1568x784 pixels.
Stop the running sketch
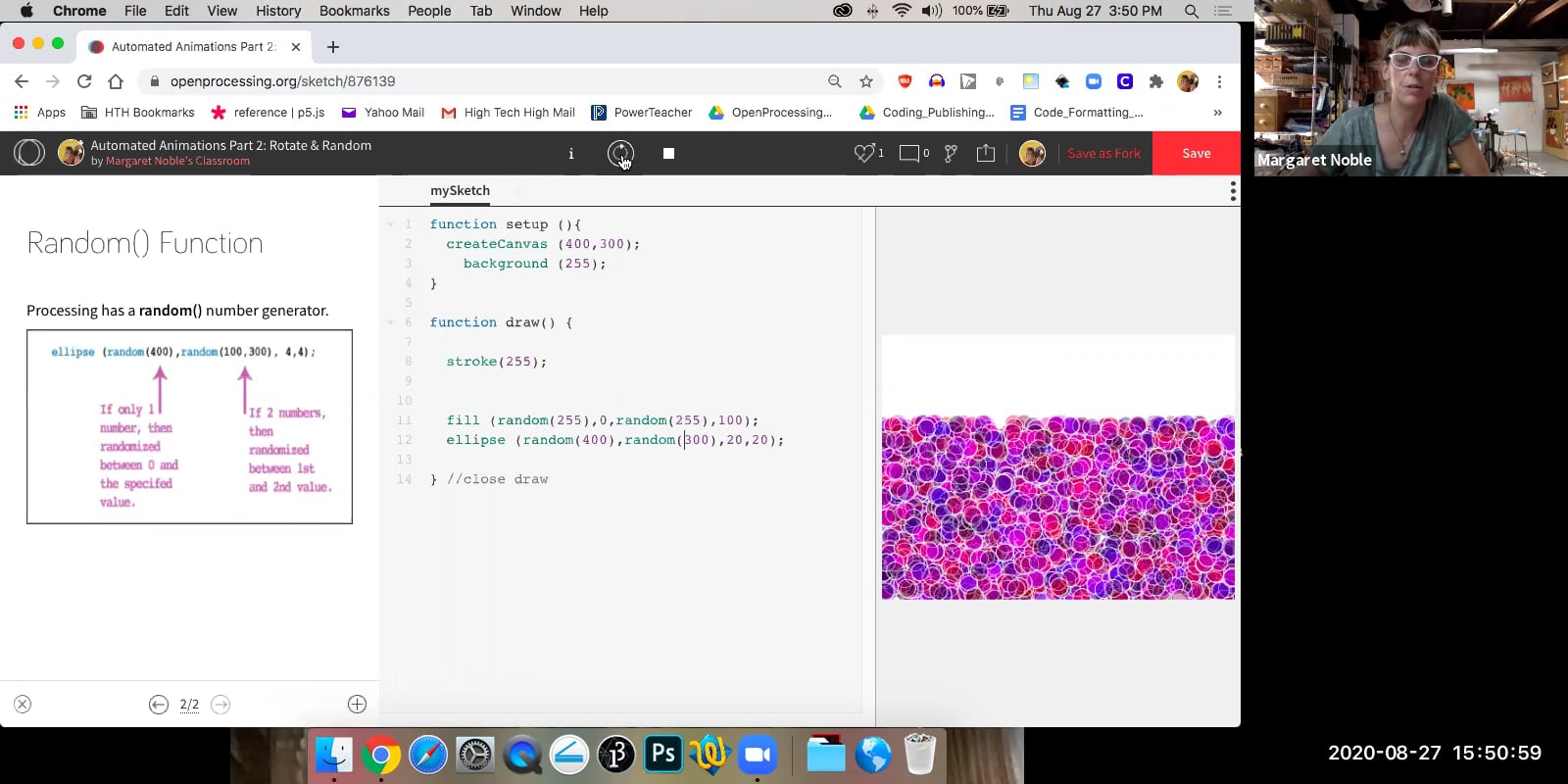(x=668, y=154)
